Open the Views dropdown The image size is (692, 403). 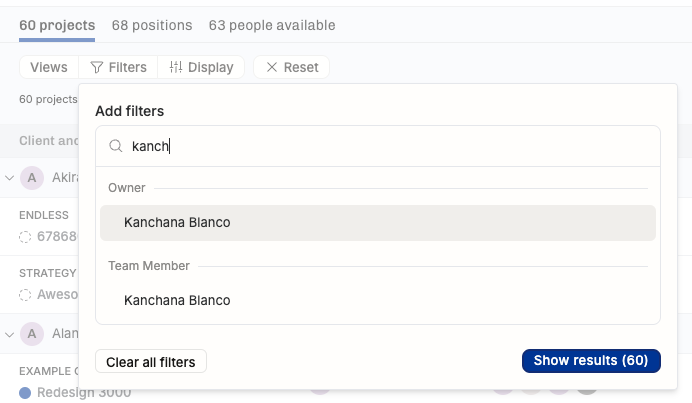[49, 68]
